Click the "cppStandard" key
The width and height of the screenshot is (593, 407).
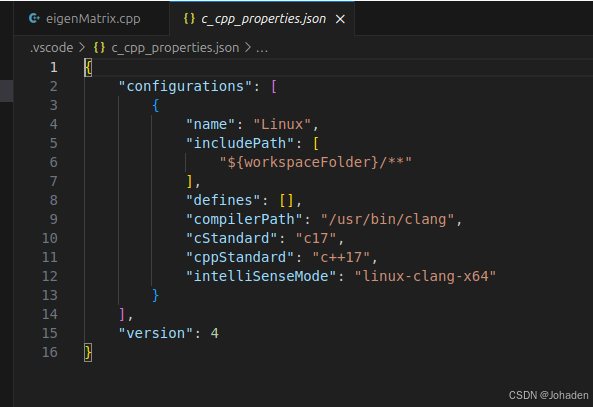[x=240, y=257]
